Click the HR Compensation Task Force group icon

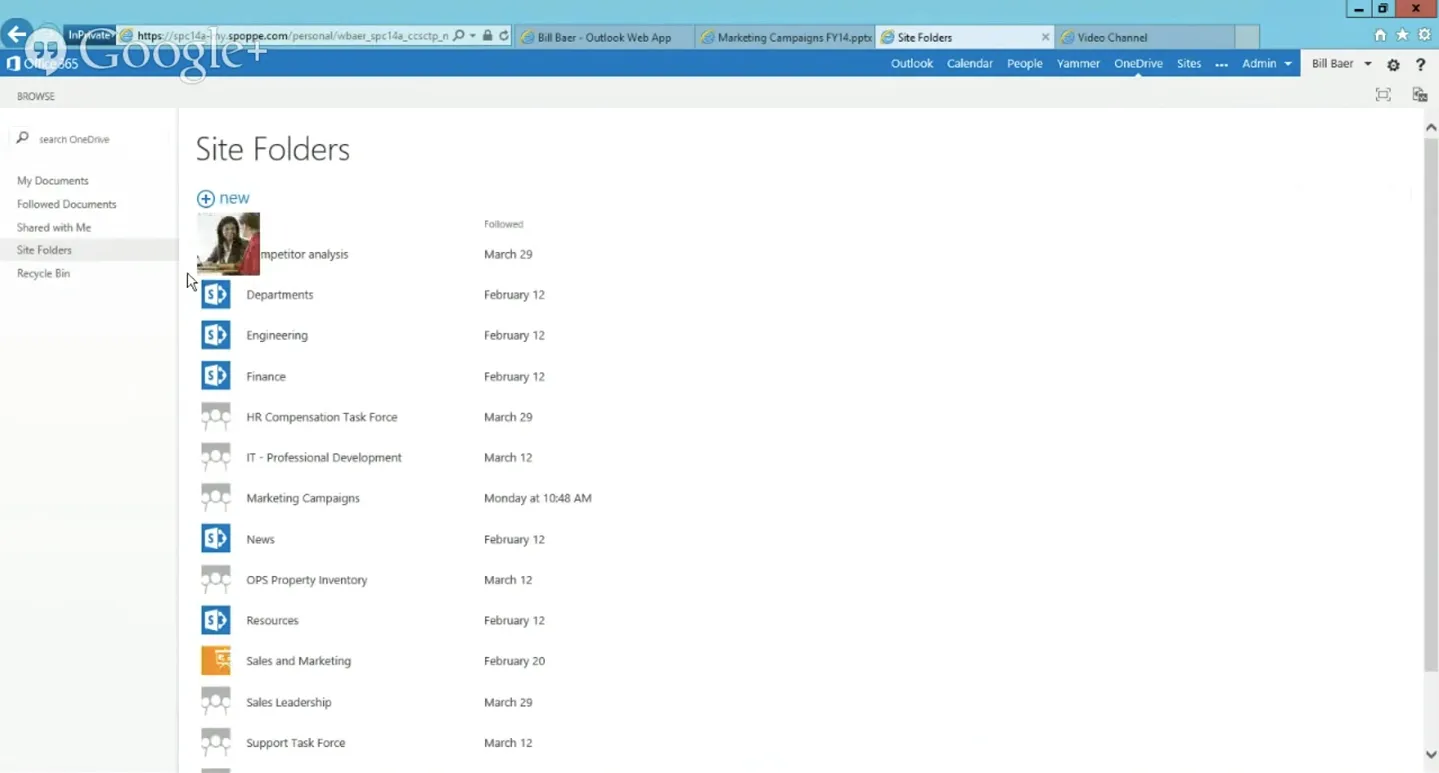[x=216, y=417]
